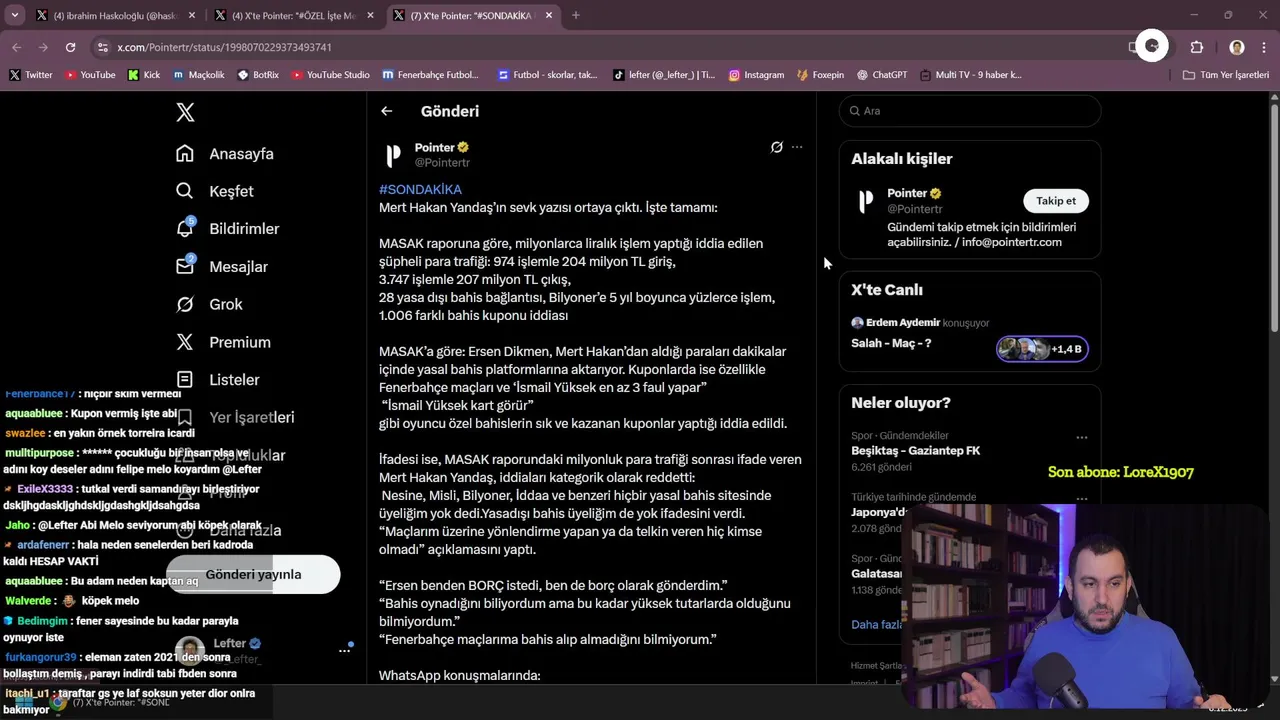Open Chrome three-dot menu
The image size is (1280, 720).
[x=1264, y=47]
